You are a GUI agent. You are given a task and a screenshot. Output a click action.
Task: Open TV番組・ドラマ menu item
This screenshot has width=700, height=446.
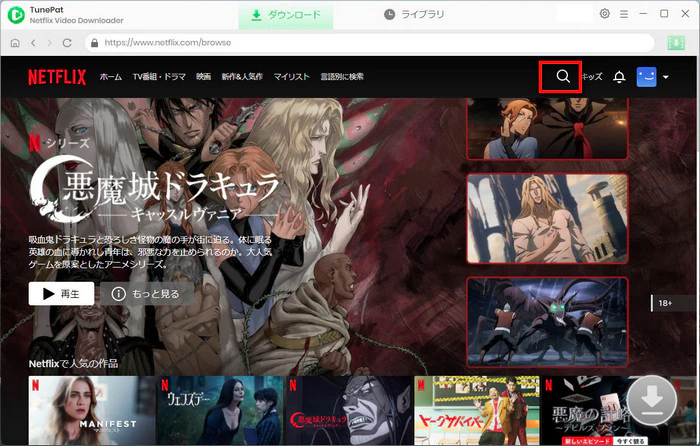coord(159,77)
